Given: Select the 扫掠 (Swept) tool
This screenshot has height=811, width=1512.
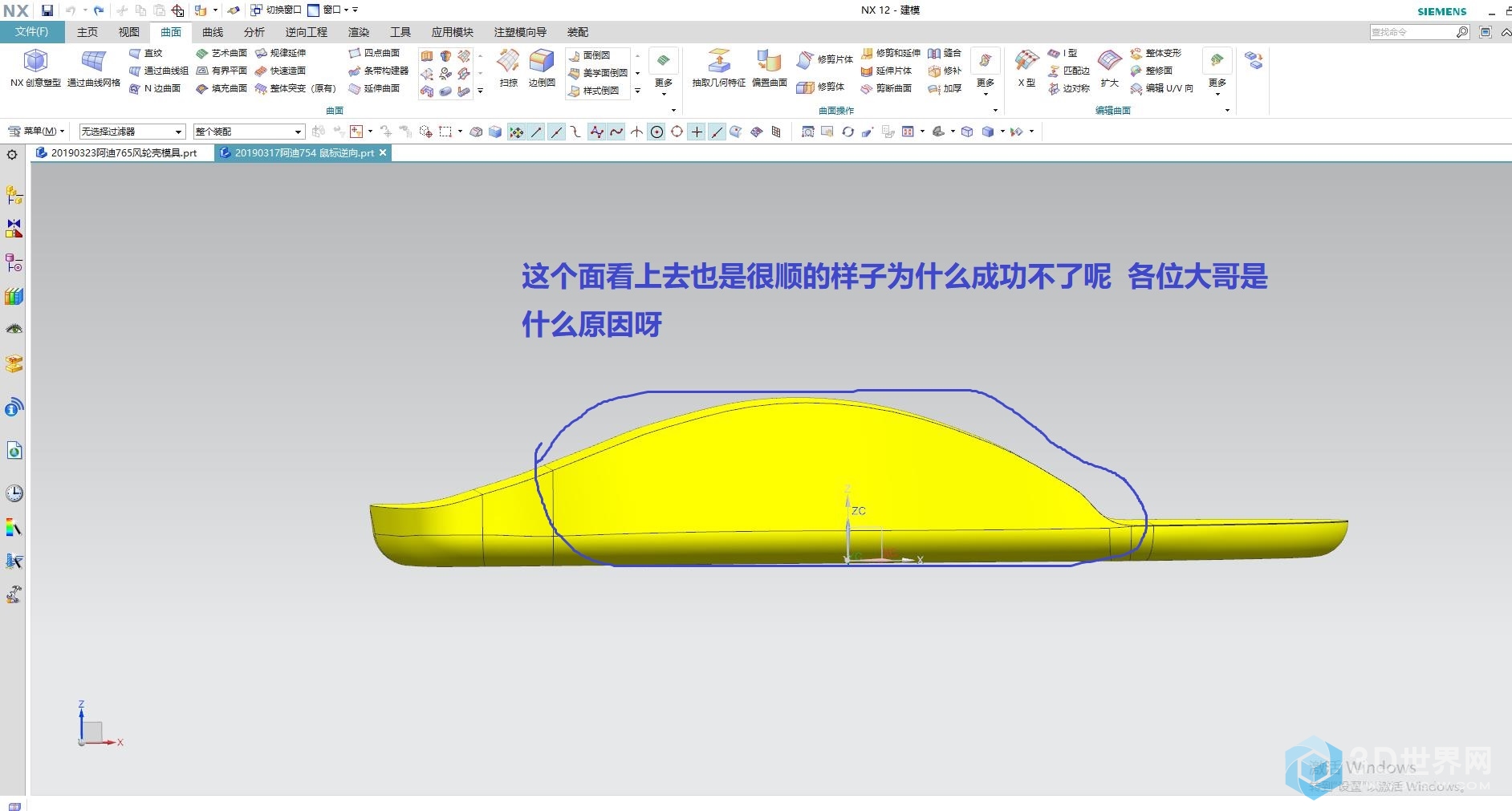Looking at the screenshot, I should (x=508, y=68).
